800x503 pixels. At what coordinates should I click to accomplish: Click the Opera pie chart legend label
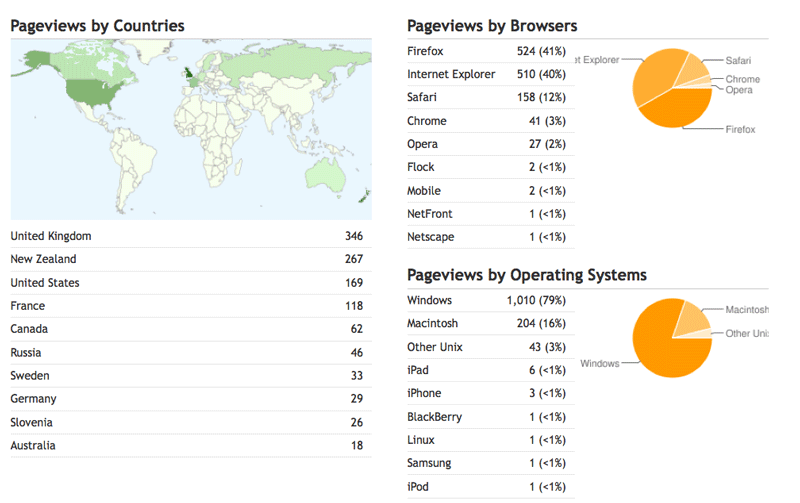tap(739, 90)
